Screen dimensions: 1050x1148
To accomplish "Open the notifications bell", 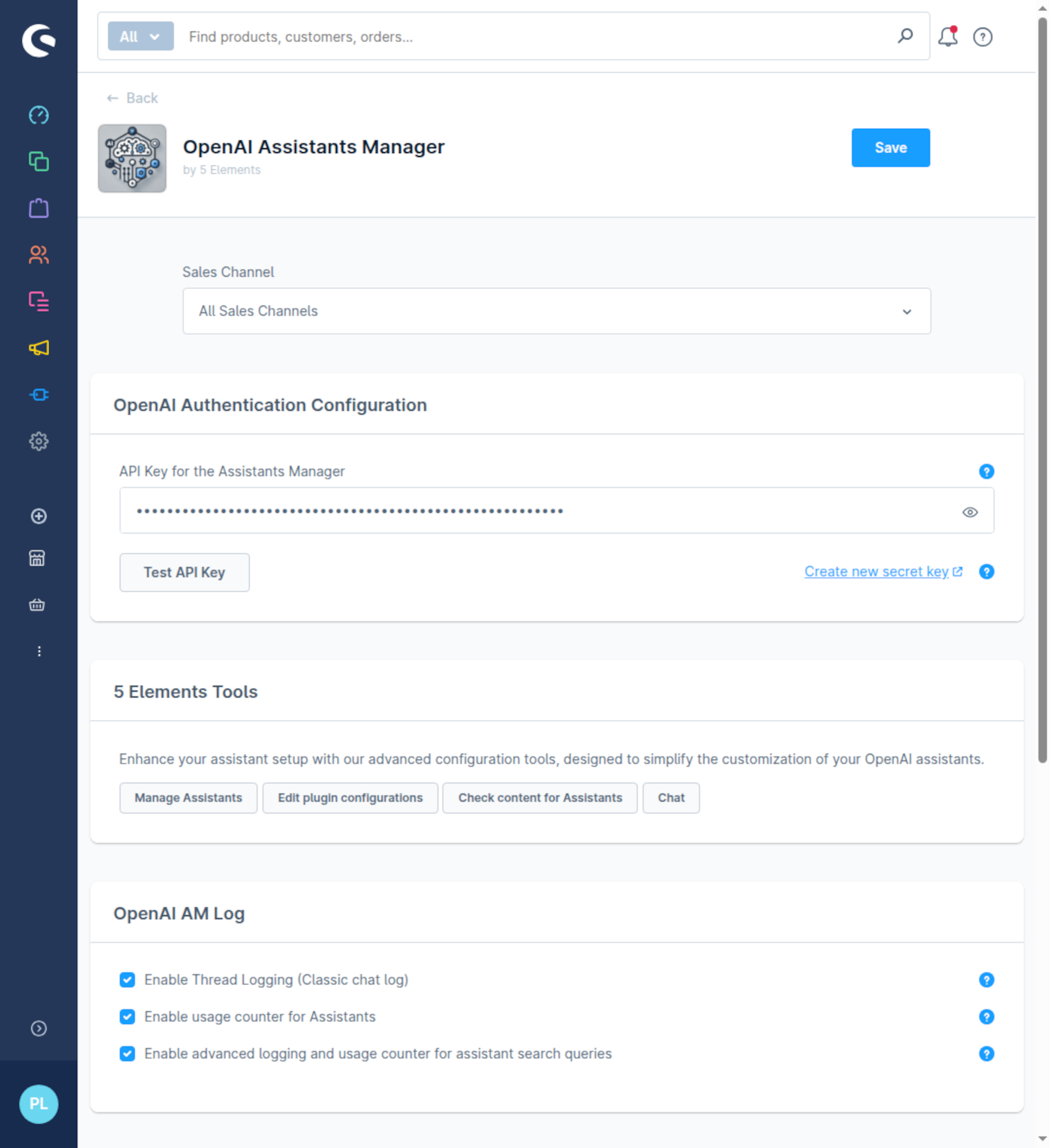I will point(948,37).
